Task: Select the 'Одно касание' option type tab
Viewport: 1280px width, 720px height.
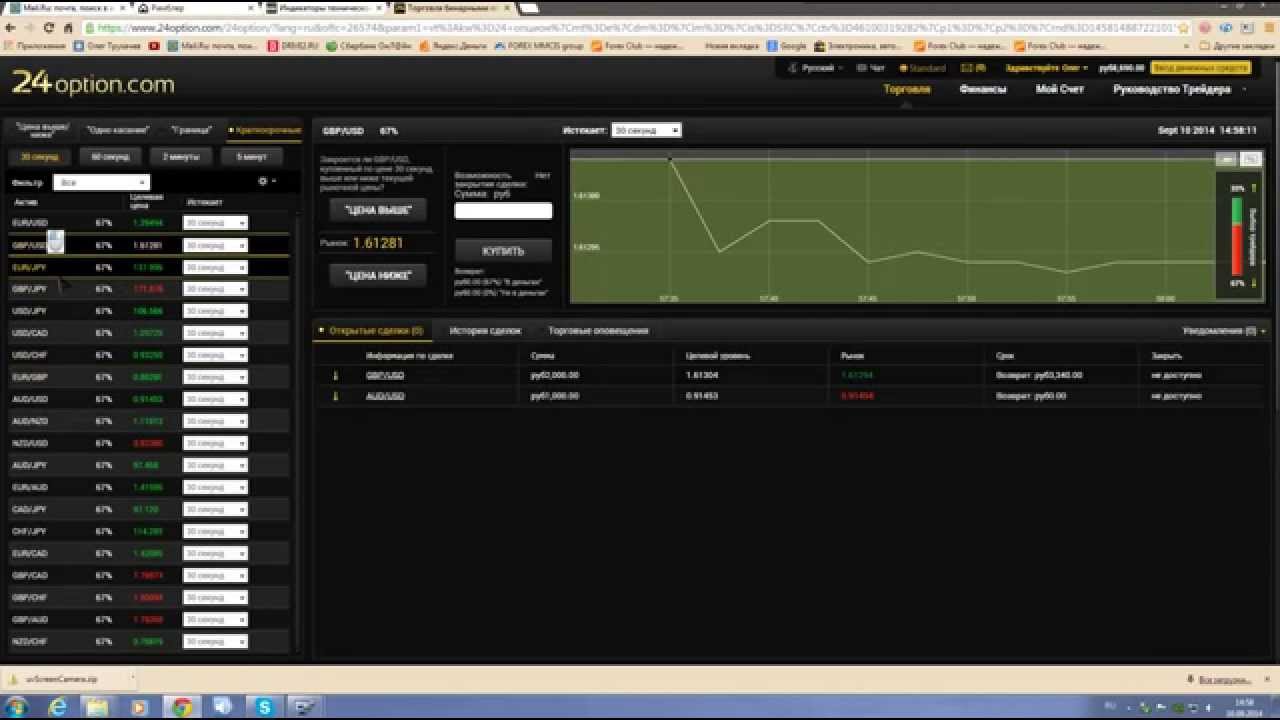Action: (x=118, y=130)
